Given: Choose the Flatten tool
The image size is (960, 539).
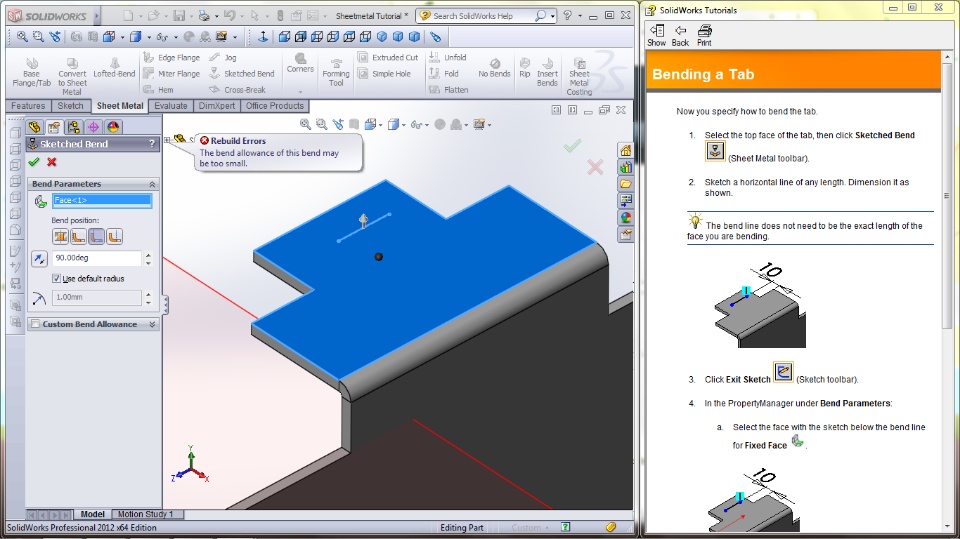Looking at the screenshot, I should click(x=449, y=89).
